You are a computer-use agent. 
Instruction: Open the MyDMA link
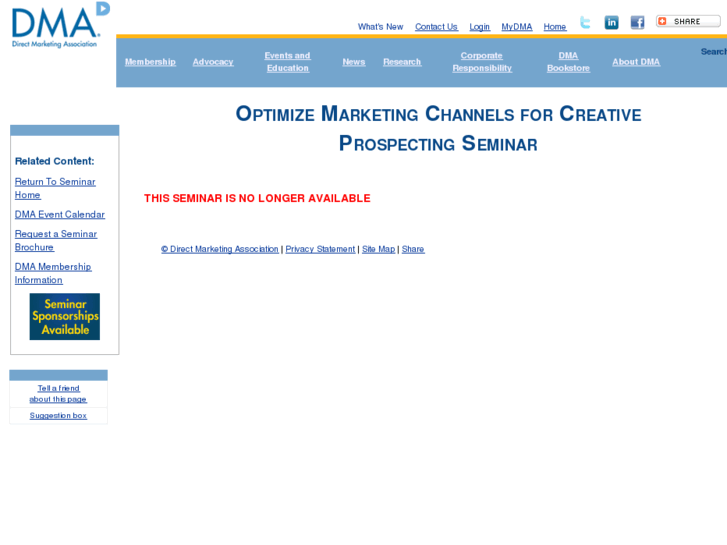point(517,26)
